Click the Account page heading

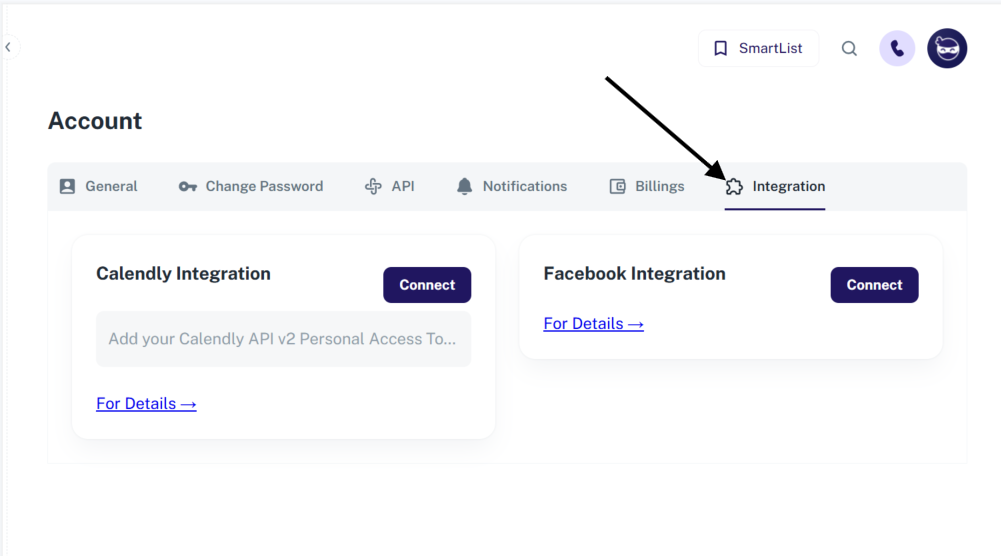(x=95, y=121)
